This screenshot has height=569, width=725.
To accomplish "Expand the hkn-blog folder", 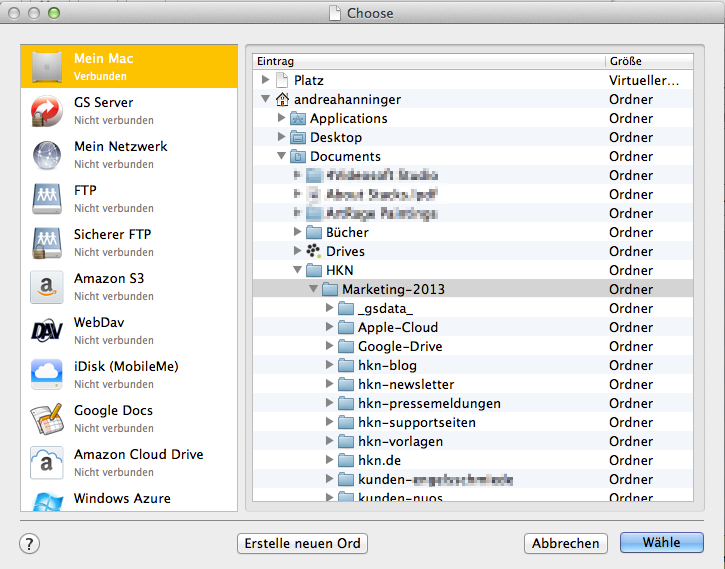I will point(329,366).
